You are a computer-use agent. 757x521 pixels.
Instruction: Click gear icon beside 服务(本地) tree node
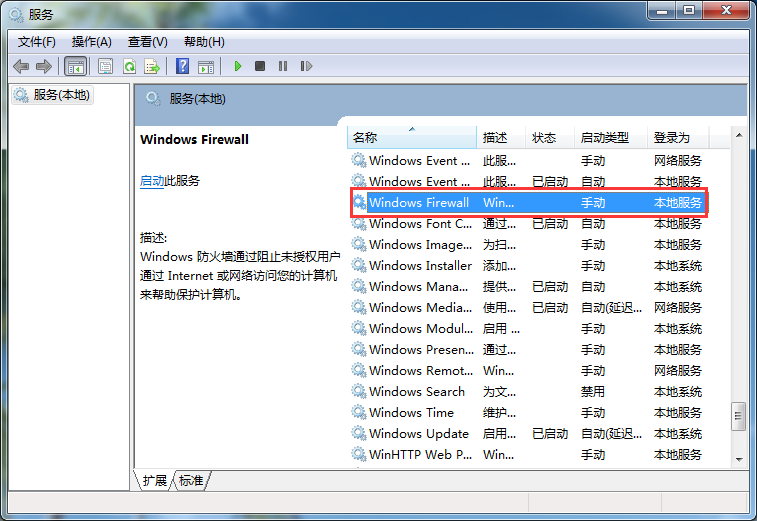(21, 95)
